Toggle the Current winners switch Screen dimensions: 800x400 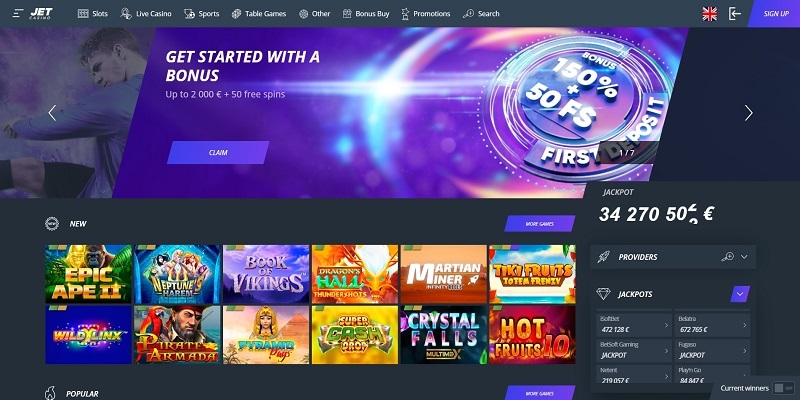[784, 388]
